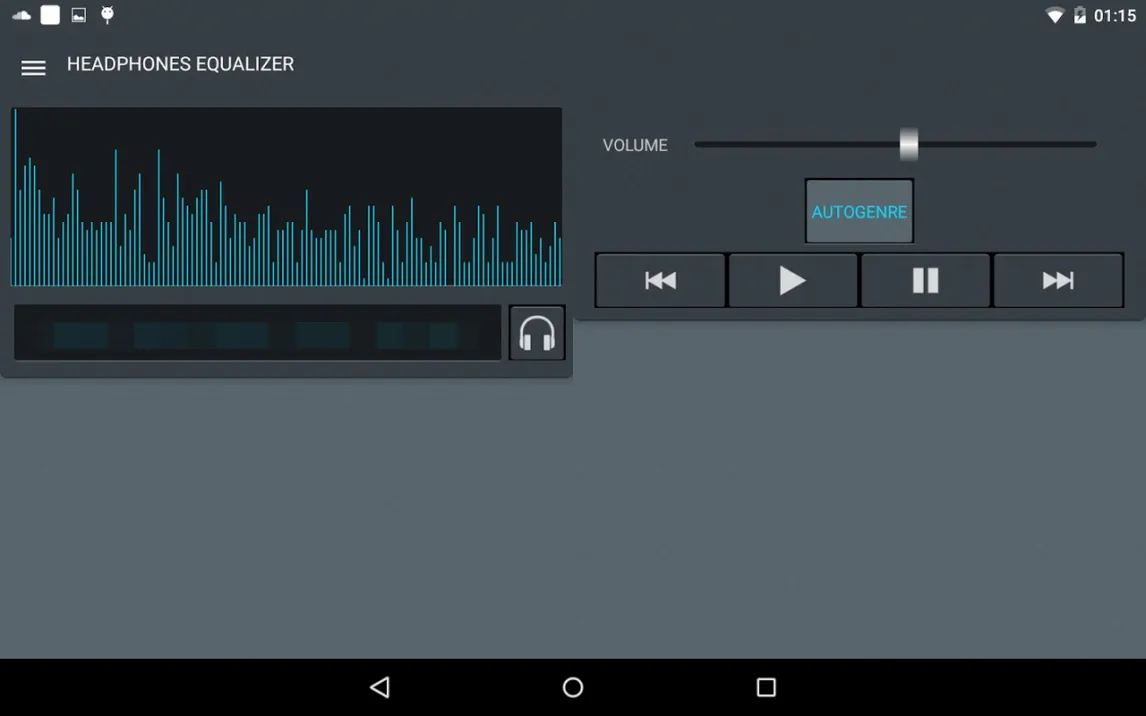Screen dimensions: 1146x716
Task: Tap the preset bar beside headphones icon
Action: (257, 333)
